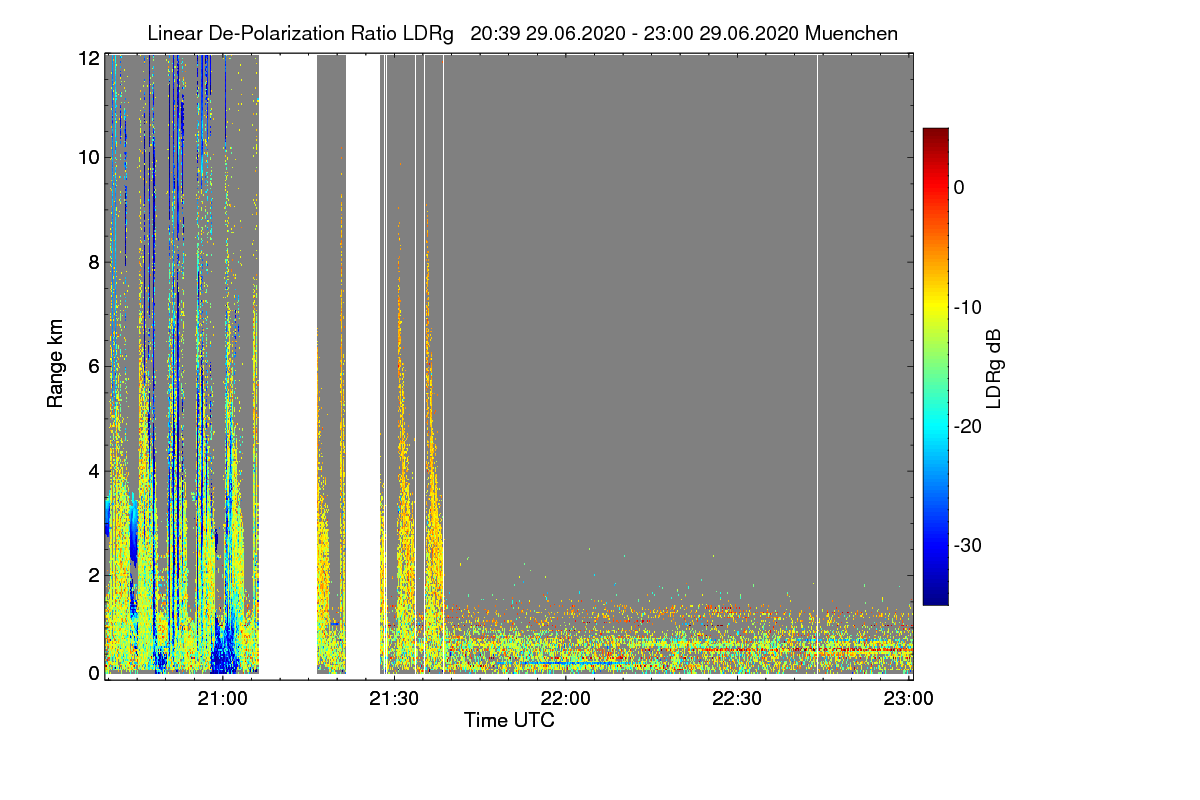Click the 21:00 time axis label
The height and width of the screenshot is (800, 1200).
coord(224,698)
